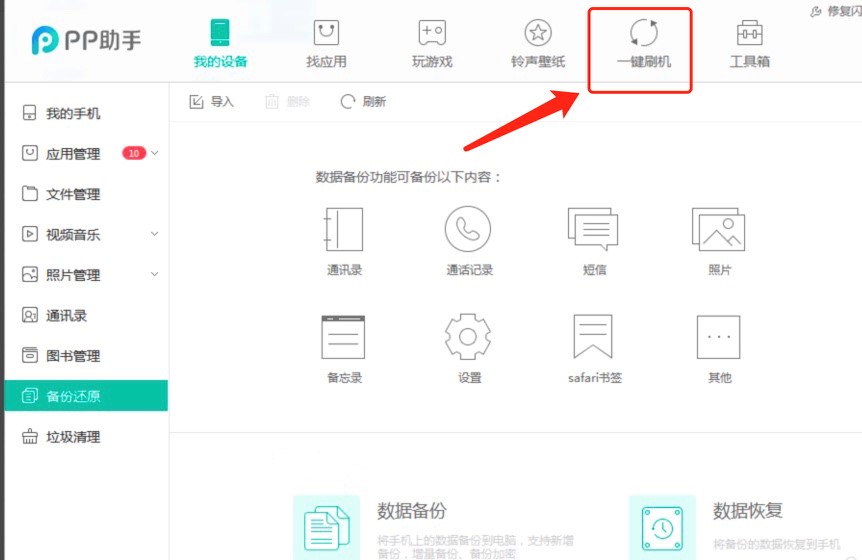Click the 备忘录 notes icon
The height and width of the screenshot is (560, 862).
pos(343,337)
